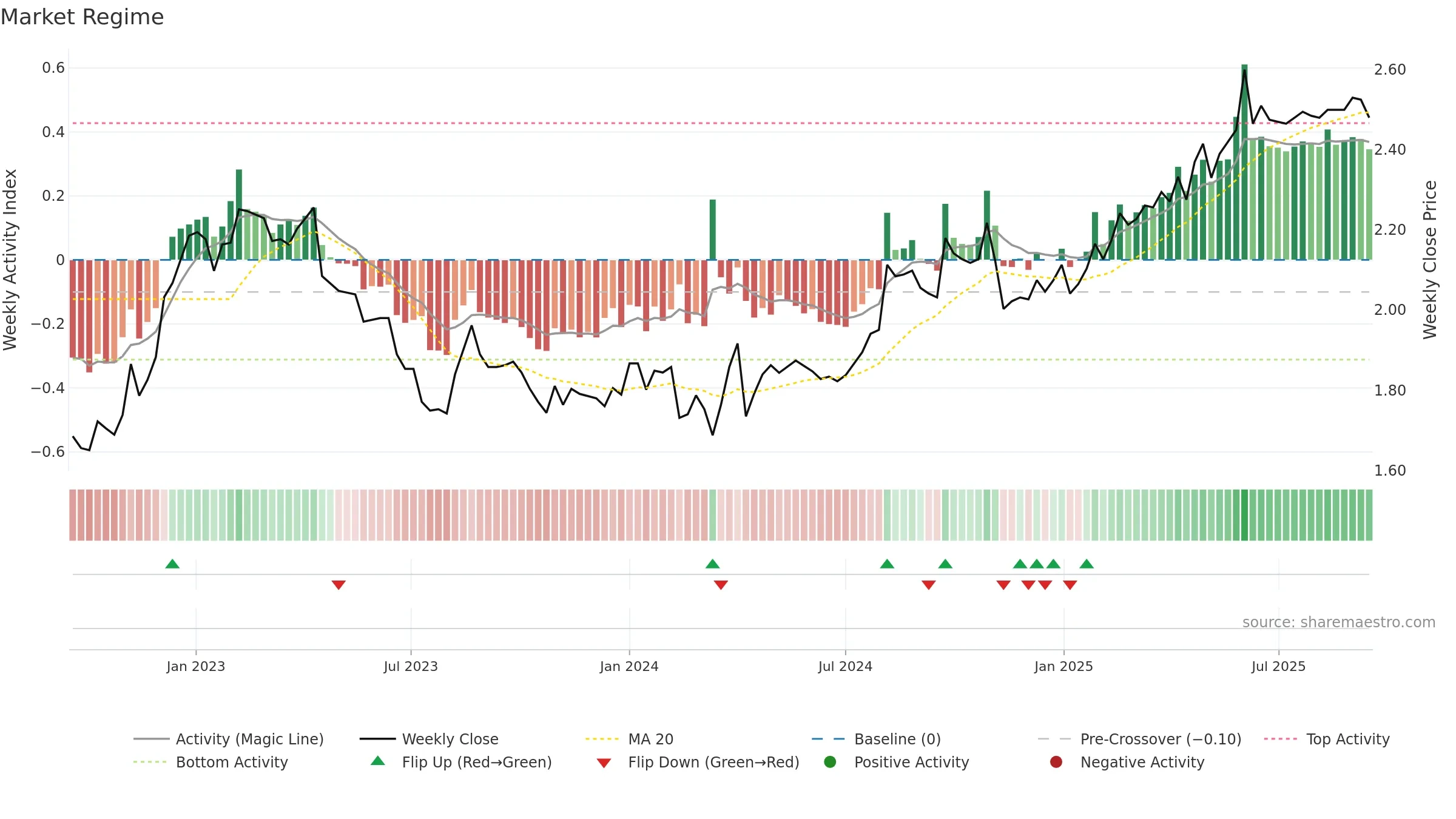Click the darkest green heat-strip cell in June 2025
Viewport: 1456px width, 819px height.
(x=1244, y=515)
